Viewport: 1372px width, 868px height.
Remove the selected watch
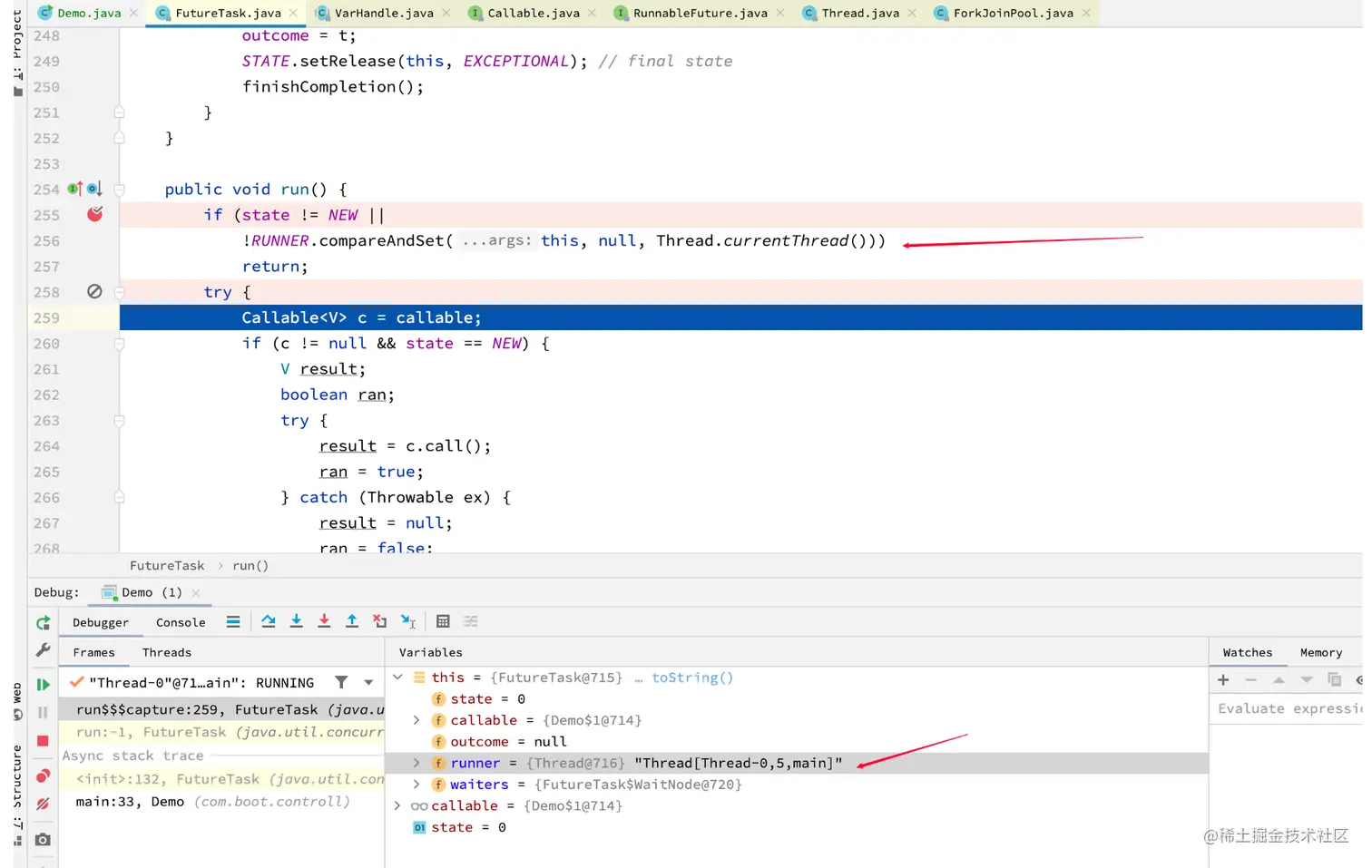[1251, 679]
